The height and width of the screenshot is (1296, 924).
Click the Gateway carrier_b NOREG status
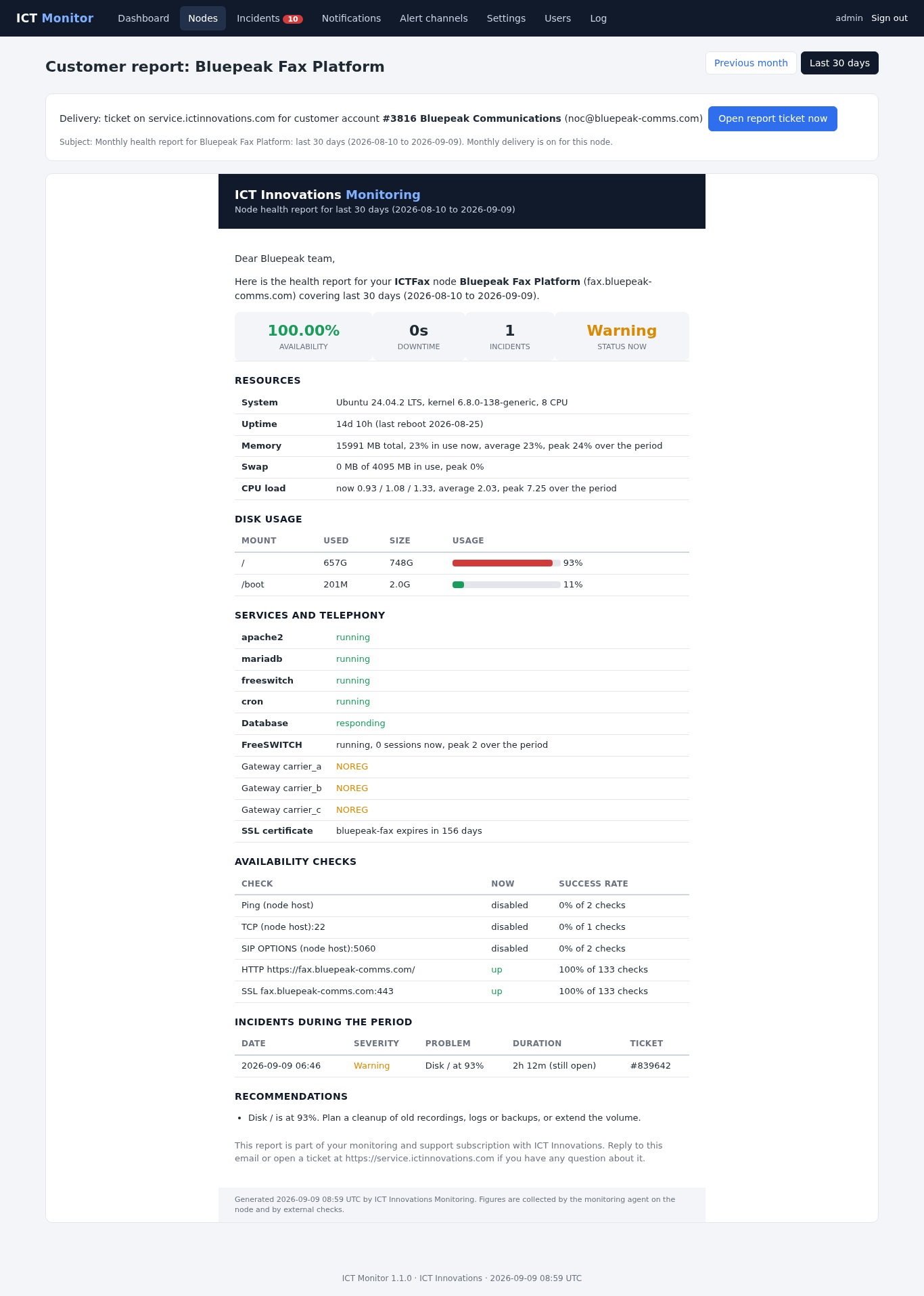(352, 788)
